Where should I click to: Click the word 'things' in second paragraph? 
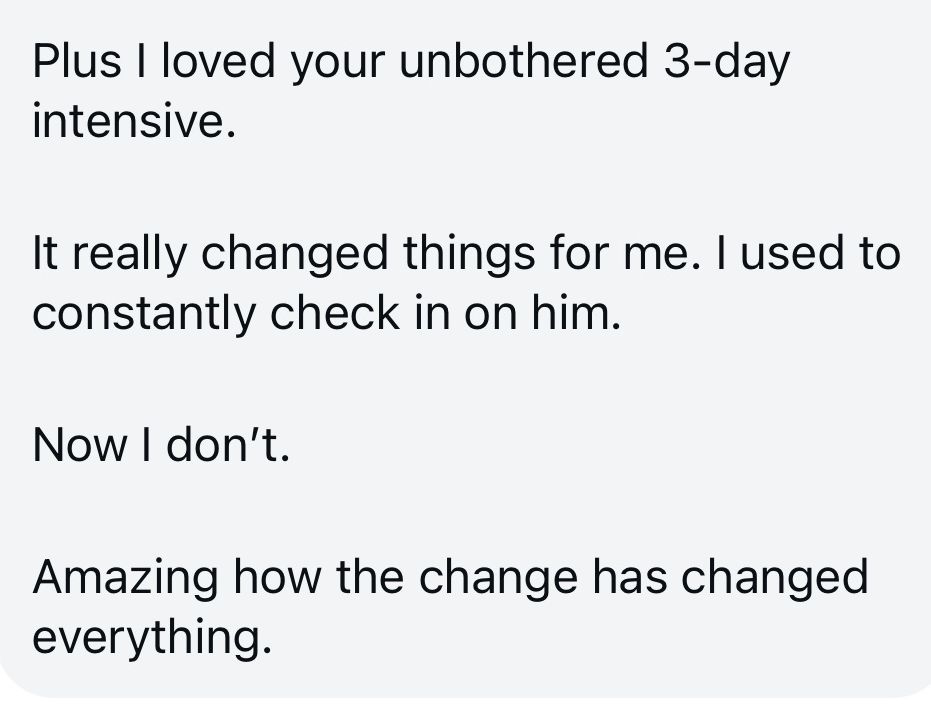point(469,254)
